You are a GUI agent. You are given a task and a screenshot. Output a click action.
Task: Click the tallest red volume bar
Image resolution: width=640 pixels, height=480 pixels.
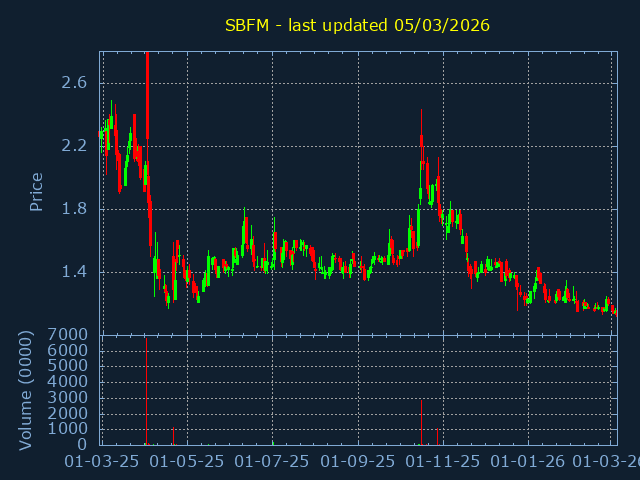coord(146,392)
